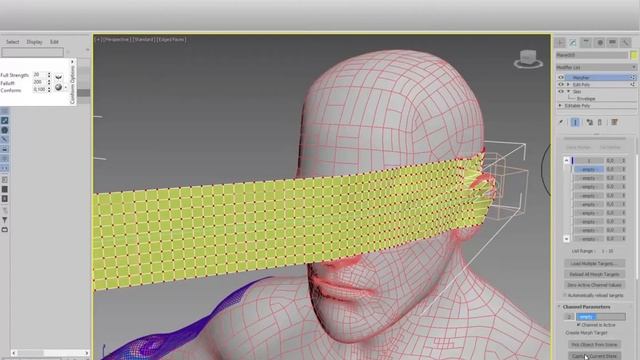Click Configure Modifier Sets icon under stack

[614, 122]
